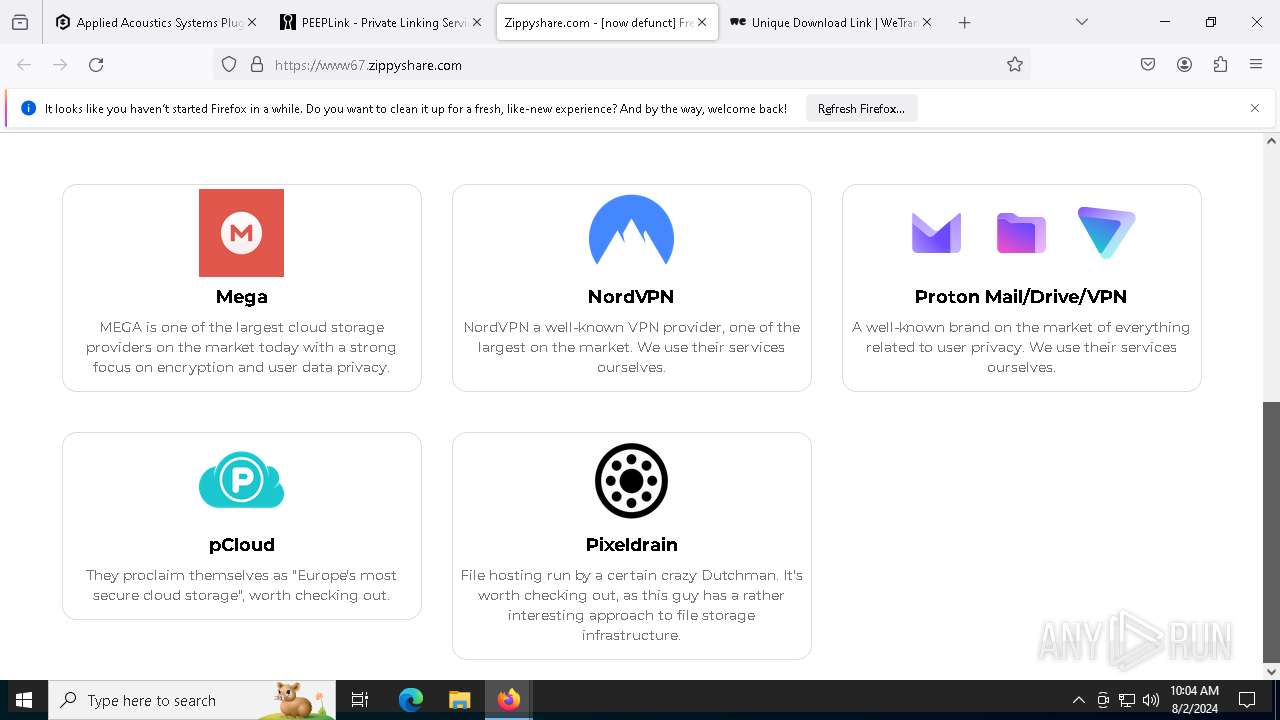This screenshot has height=720, width=1280.
Task: Save to Pocket icon in toolbar
Action: (1148, 65)
